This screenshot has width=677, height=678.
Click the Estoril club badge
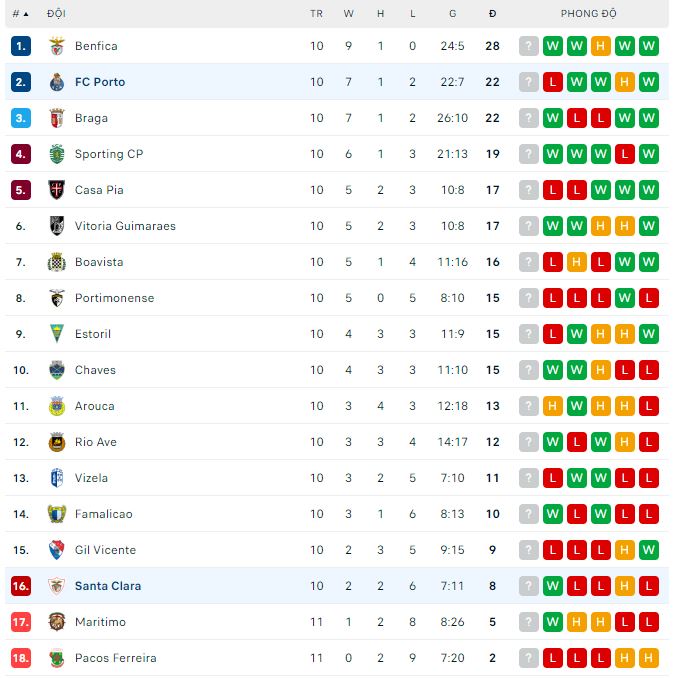coord(56,334)
